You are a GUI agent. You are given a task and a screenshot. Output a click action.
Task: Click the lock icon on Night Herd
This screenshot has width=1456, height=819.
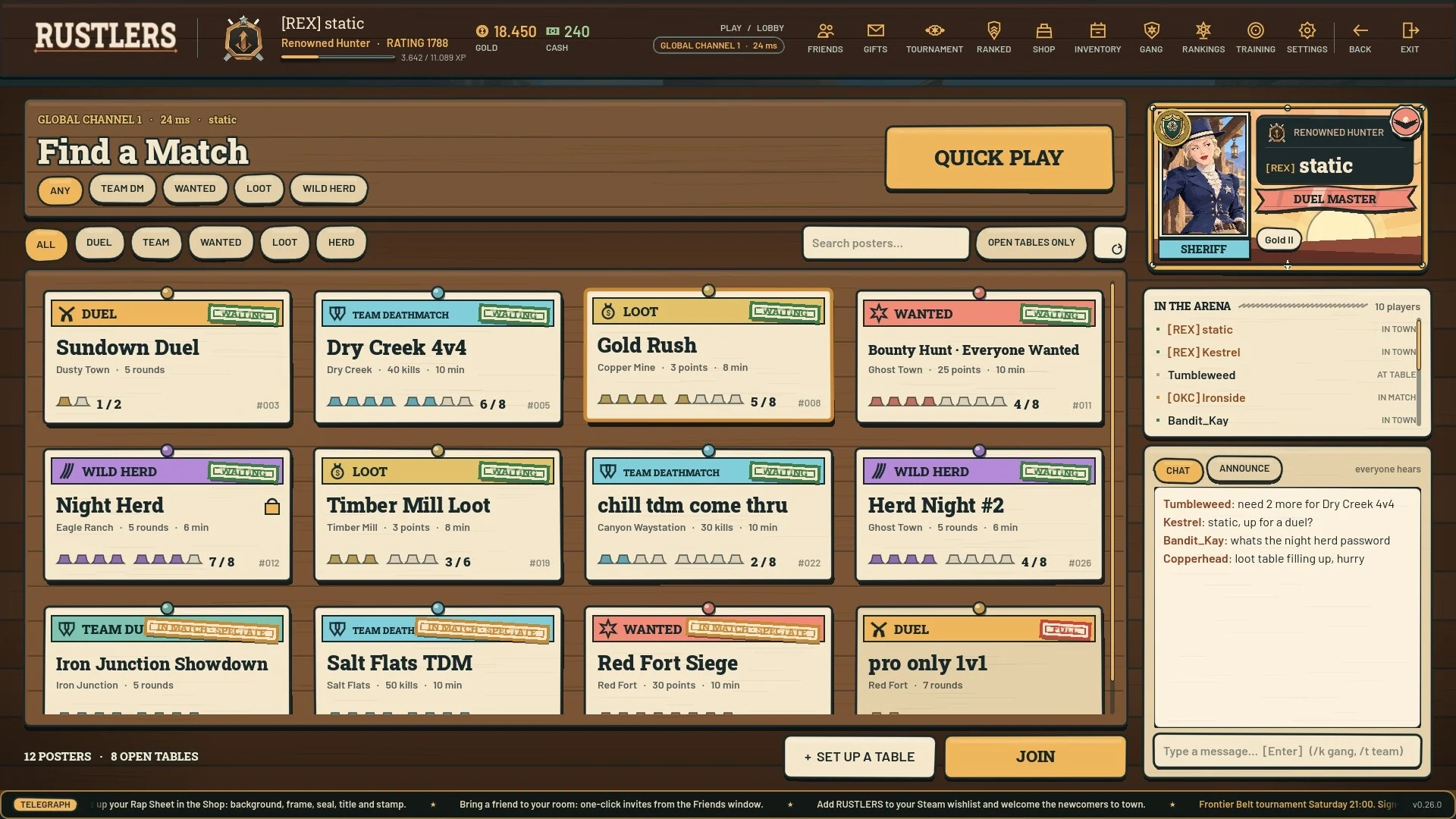coord(272,507)
